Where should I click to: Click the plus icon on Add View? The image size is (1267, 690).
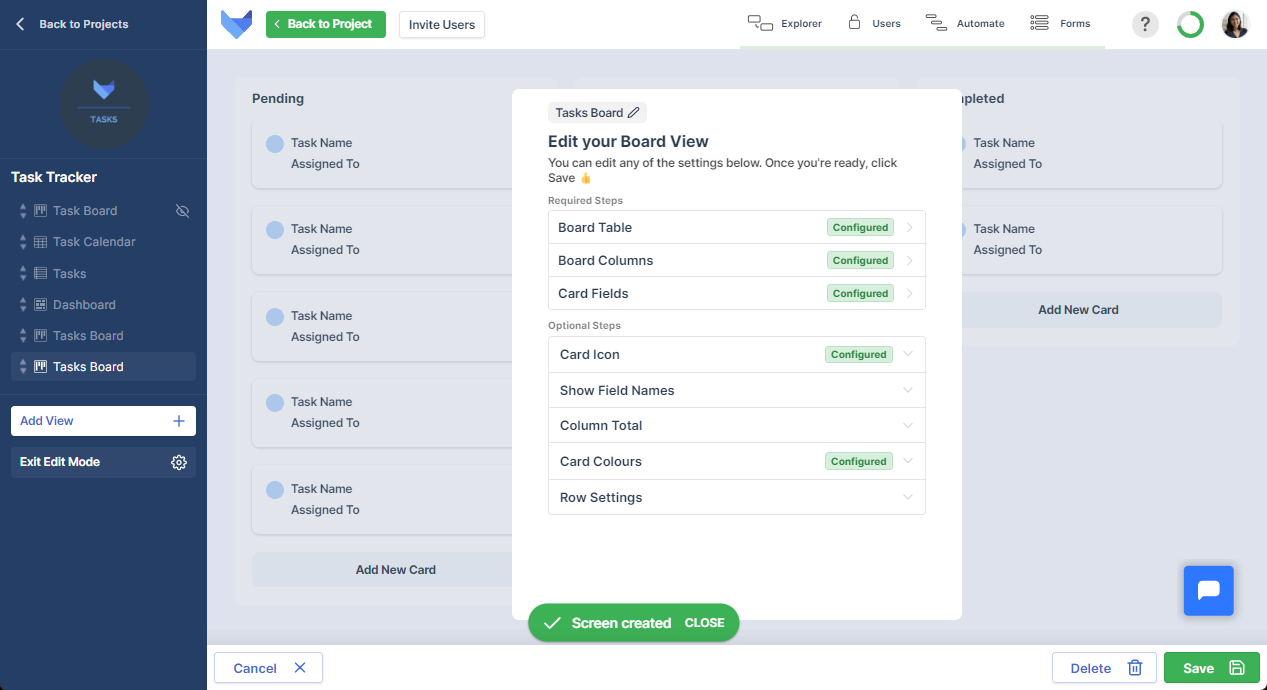click(x=179, y=421)
